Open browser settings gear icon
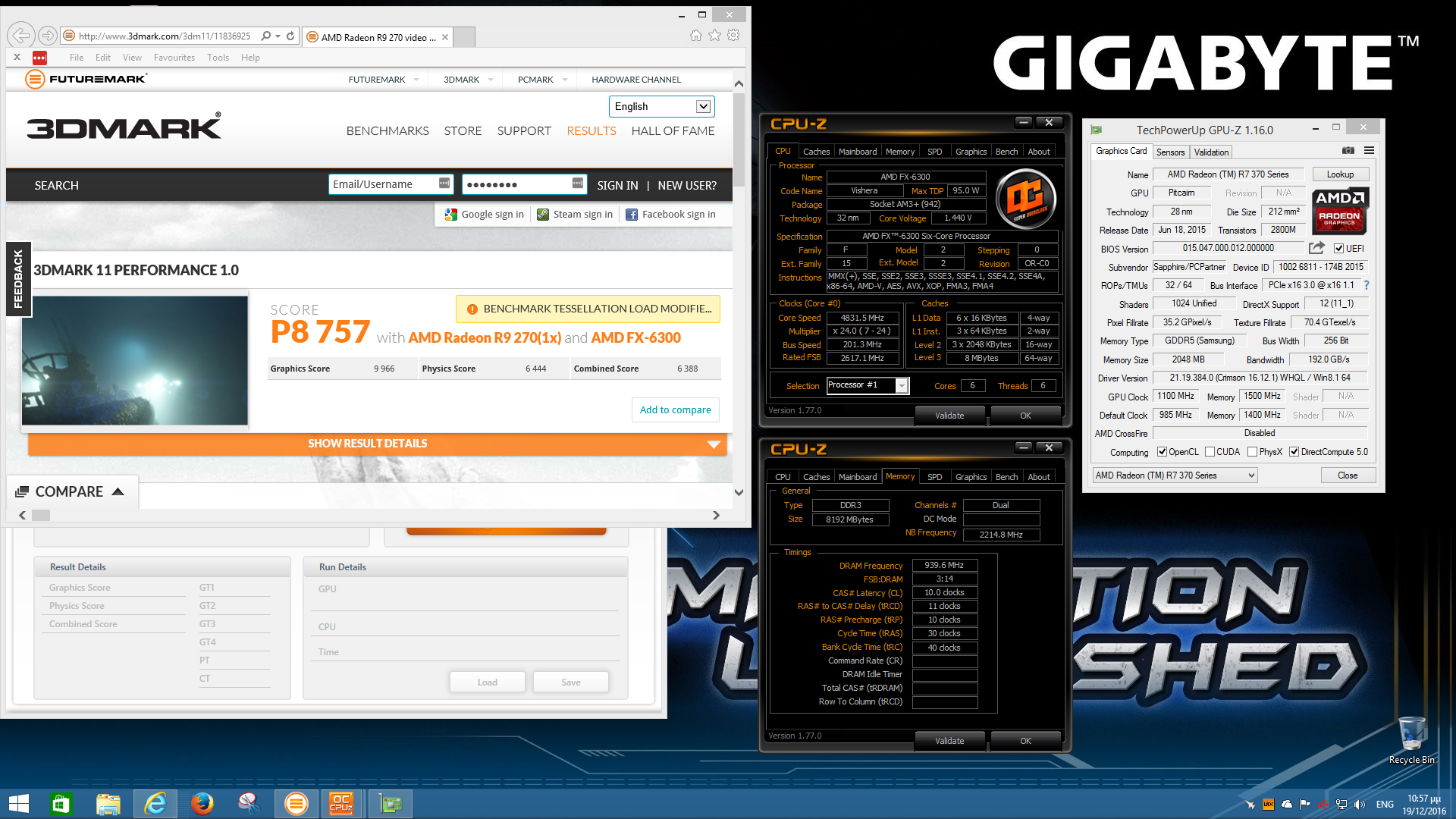Viewport: 1456px width, 819px height. [x=733, y=35]
